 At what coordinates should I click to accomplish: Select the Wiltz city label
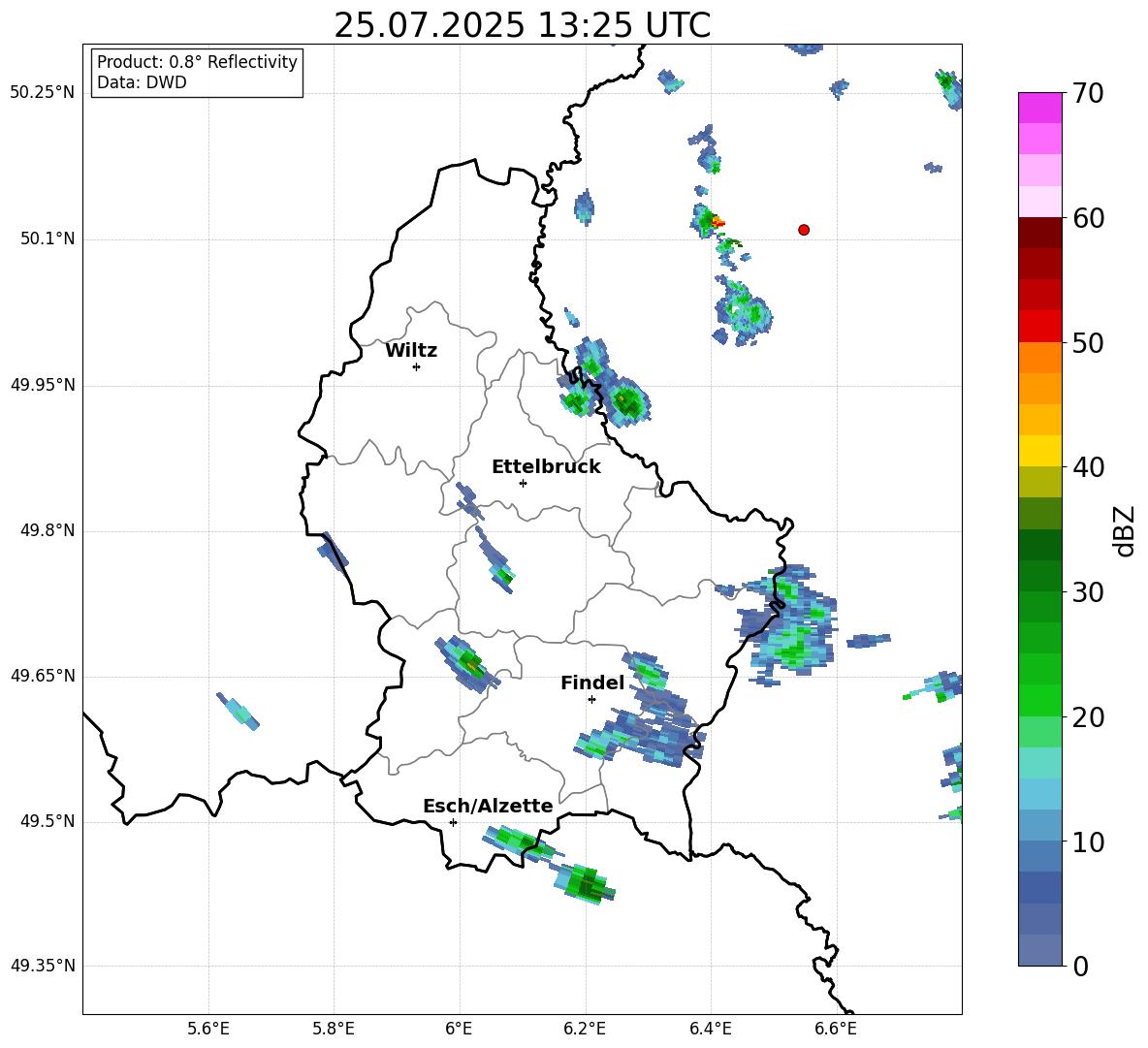click(411, 351)
